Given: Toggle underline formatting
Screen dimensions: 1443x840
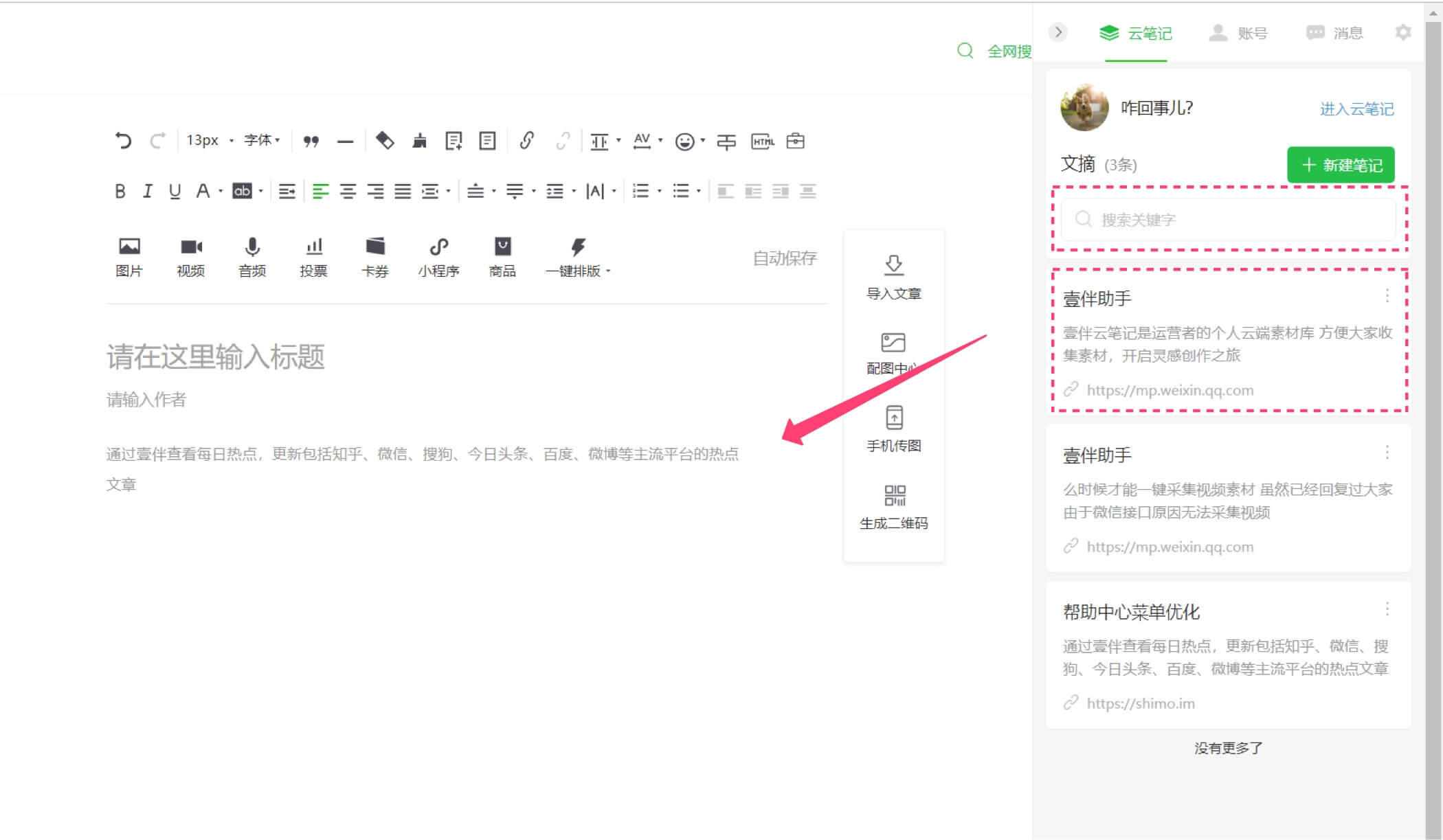Looking at the screenshot, I should 175,191.
